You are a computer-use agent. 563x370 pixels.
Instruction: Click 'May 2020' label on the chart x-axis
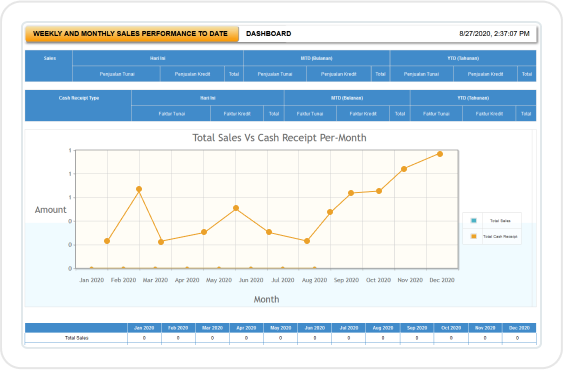(219, 280)
